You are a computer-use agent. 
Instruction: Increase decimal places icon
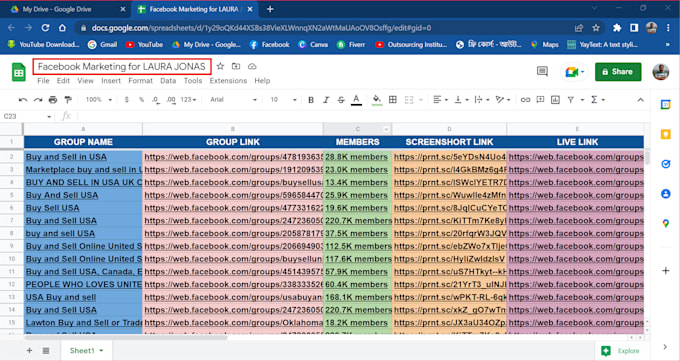coord(171,100)
